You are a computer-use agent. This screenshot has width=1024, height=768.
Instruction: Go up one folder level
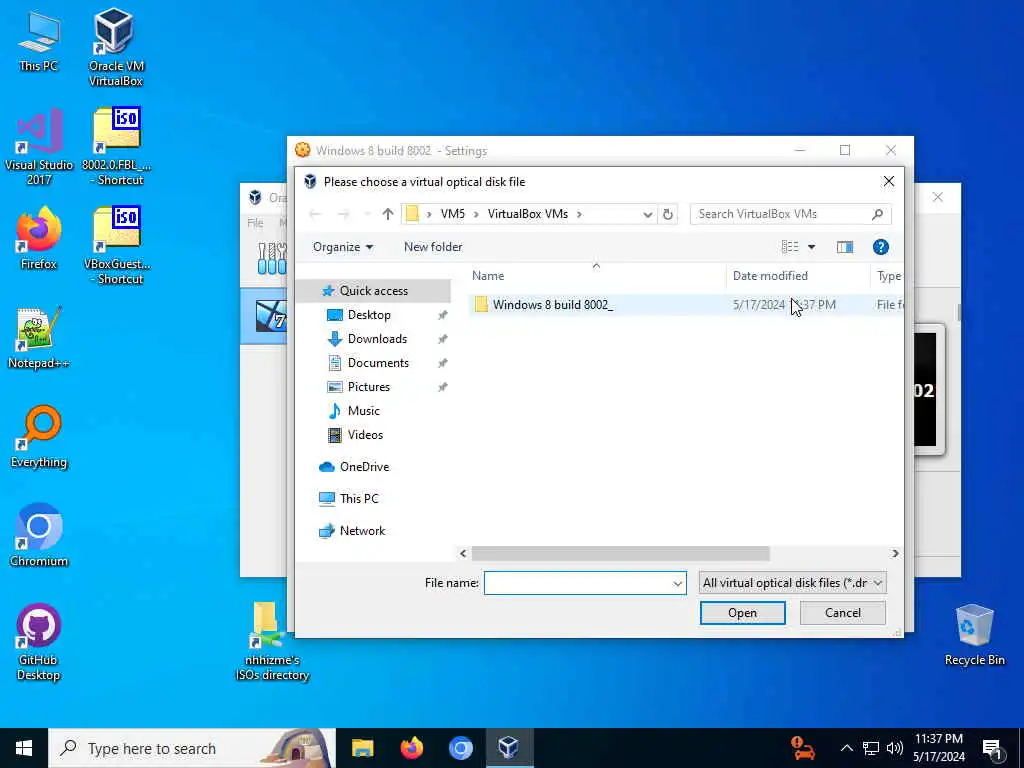tap(387, 214)
